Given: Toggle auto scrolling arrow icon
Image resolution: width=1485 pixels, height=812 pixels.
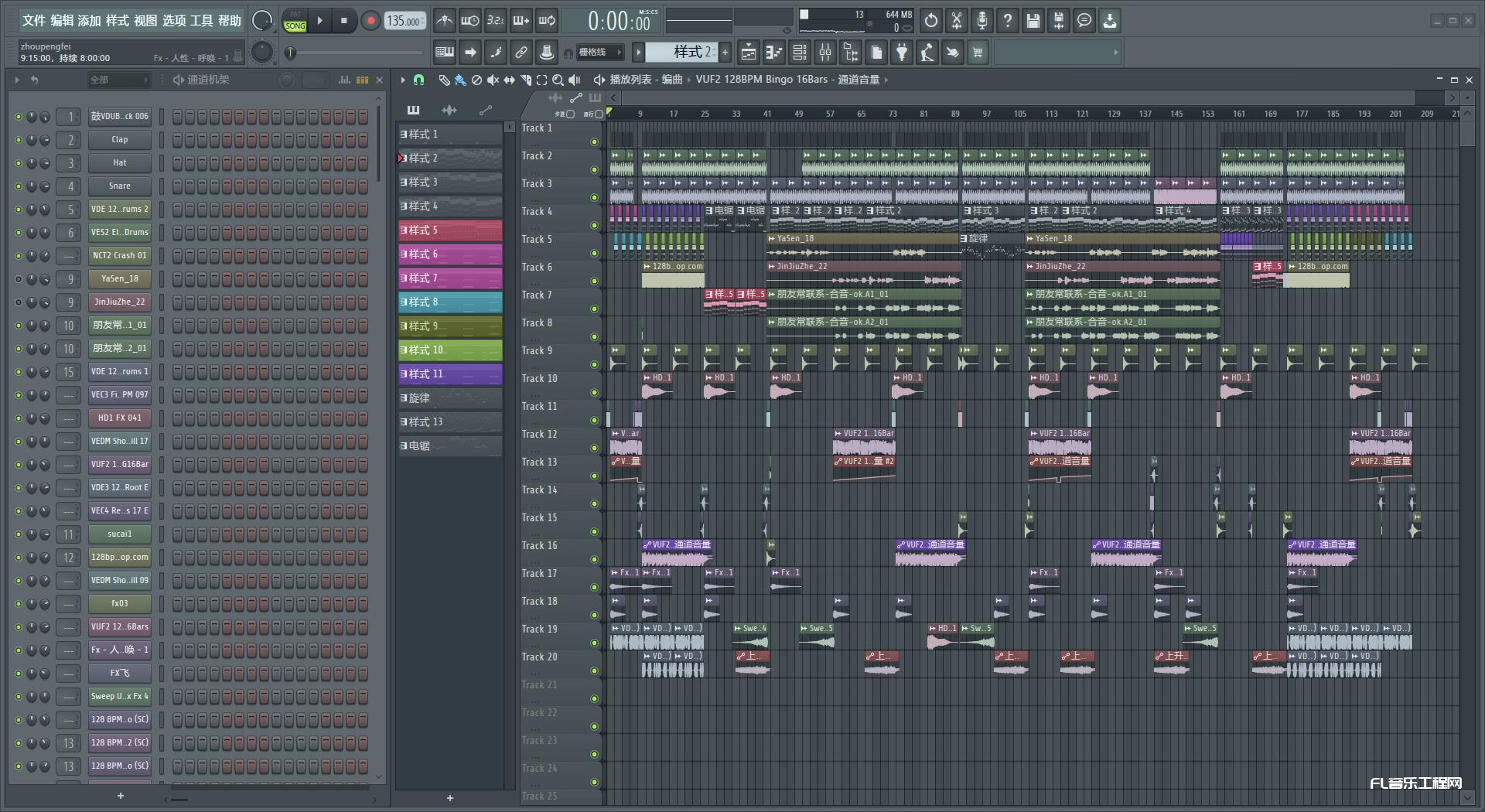Looking at the screenshot, I should 470,53.
